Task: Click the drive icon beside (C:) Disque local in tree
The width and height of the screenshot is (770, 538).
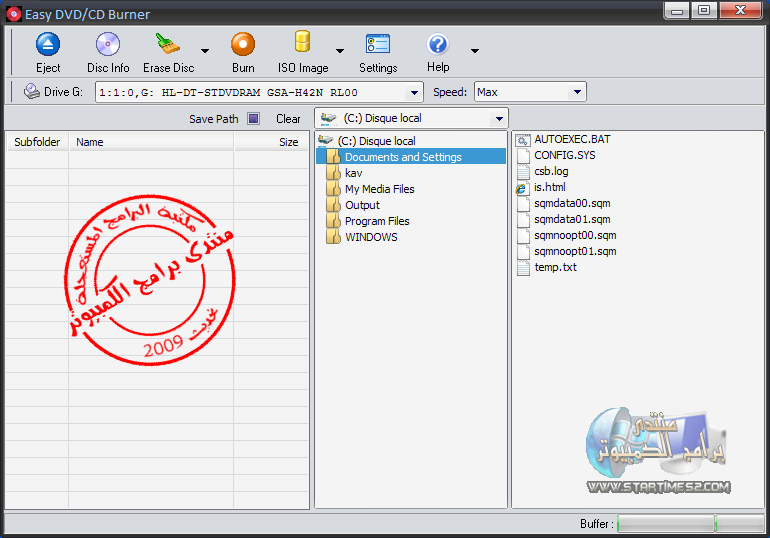Action: [x=326, y=140]
